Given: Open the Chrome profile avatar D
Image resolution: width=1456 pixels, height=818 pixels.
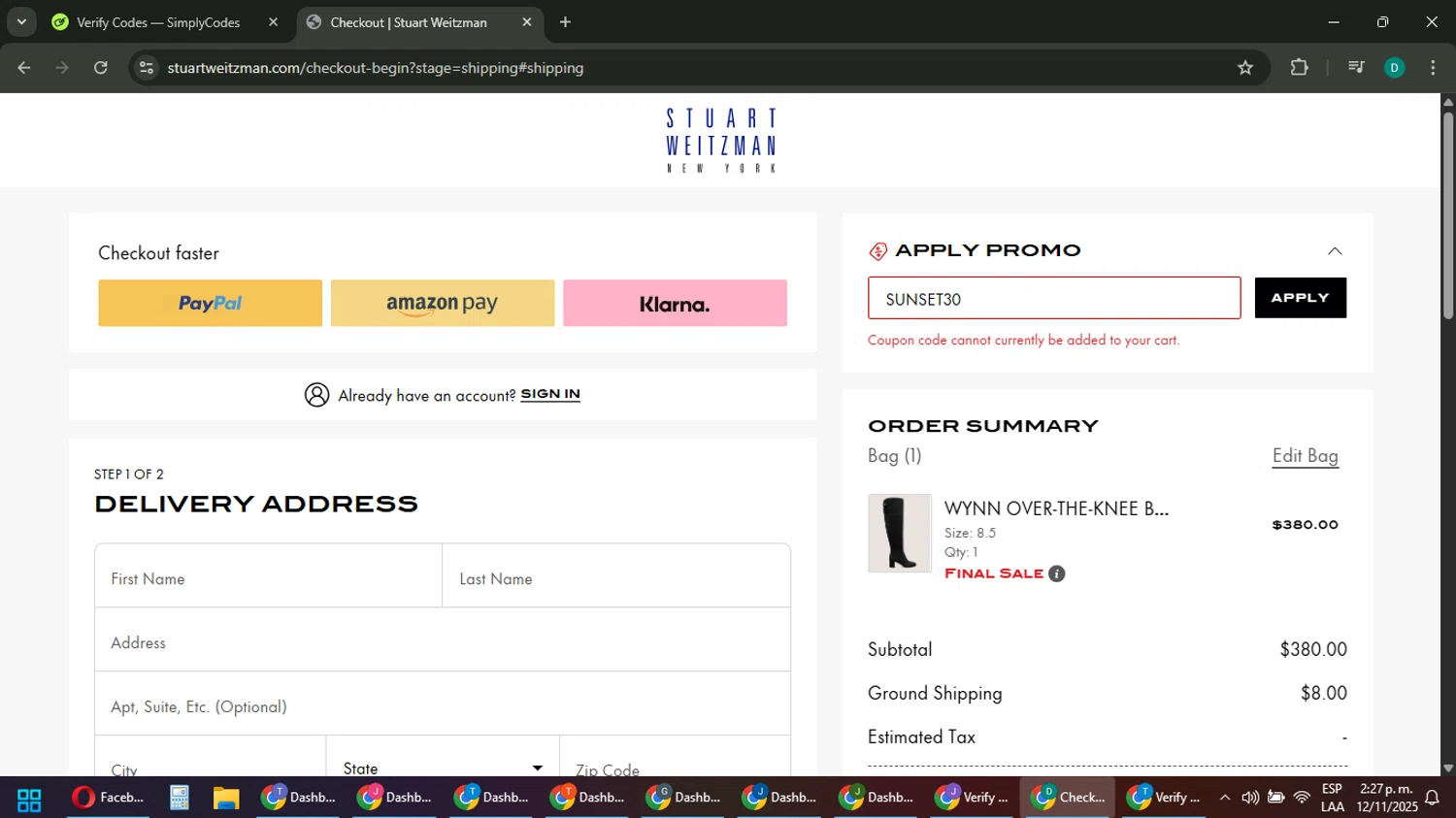Looking at the screenshot, I should click(x=1394, y=68).
